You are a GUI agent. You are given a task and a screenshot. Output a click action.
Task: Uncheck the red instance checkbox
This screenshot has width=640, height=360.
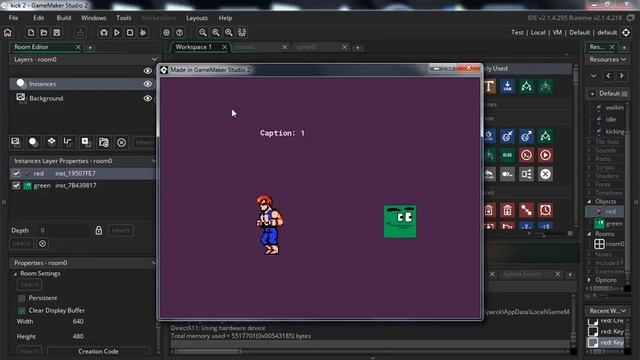[16, 173]
